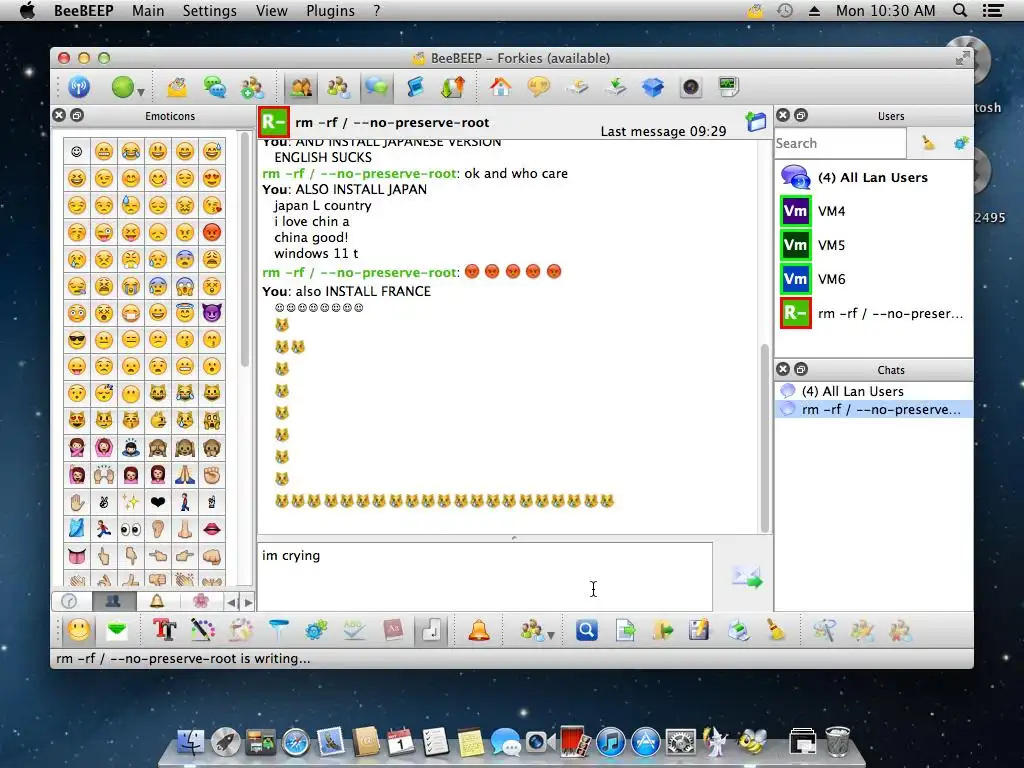Toggle the dictionary completer book icon
The image size is (1024, 768).
pos(392,630)
